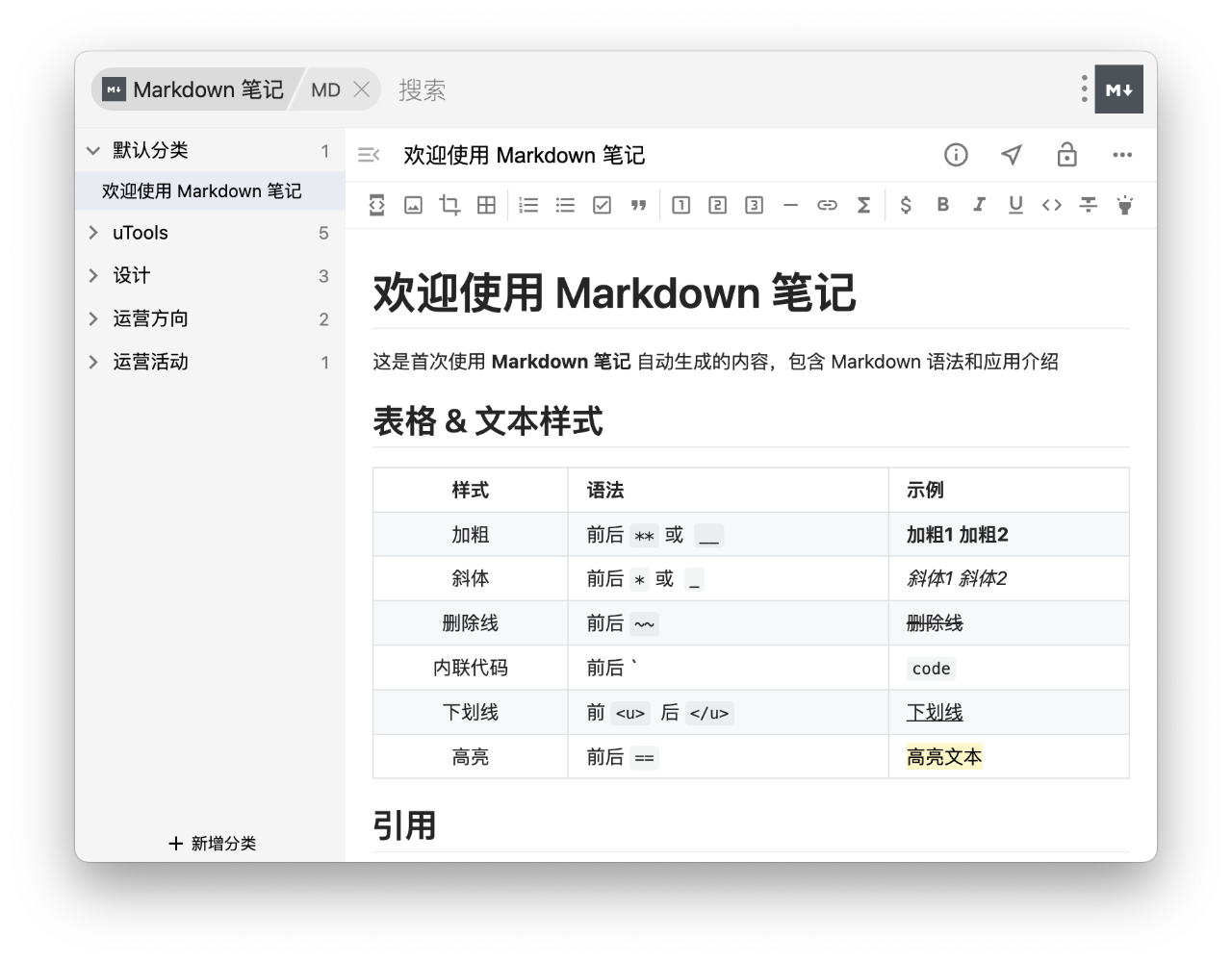Insert a code block from the toolbar
This screenshot has height=962, width=1232.
377,205
